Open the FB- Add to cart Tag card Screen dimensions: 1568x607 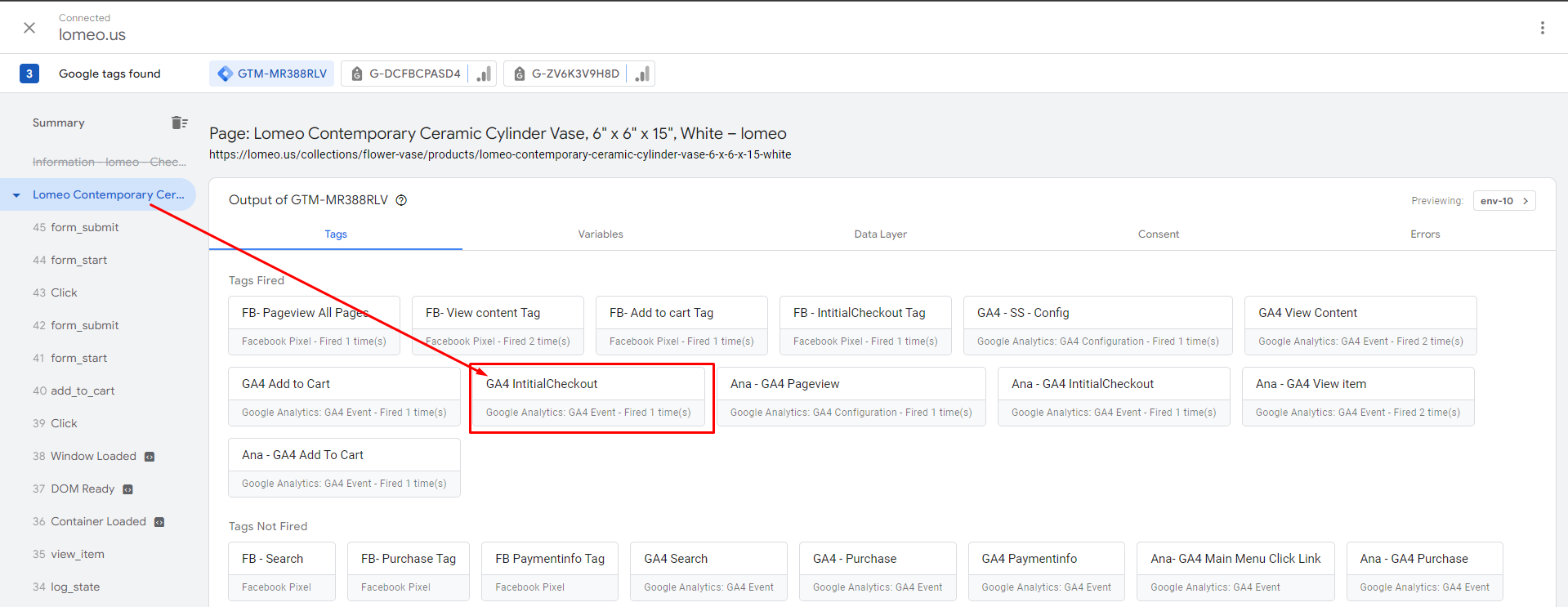pos(681,325)
